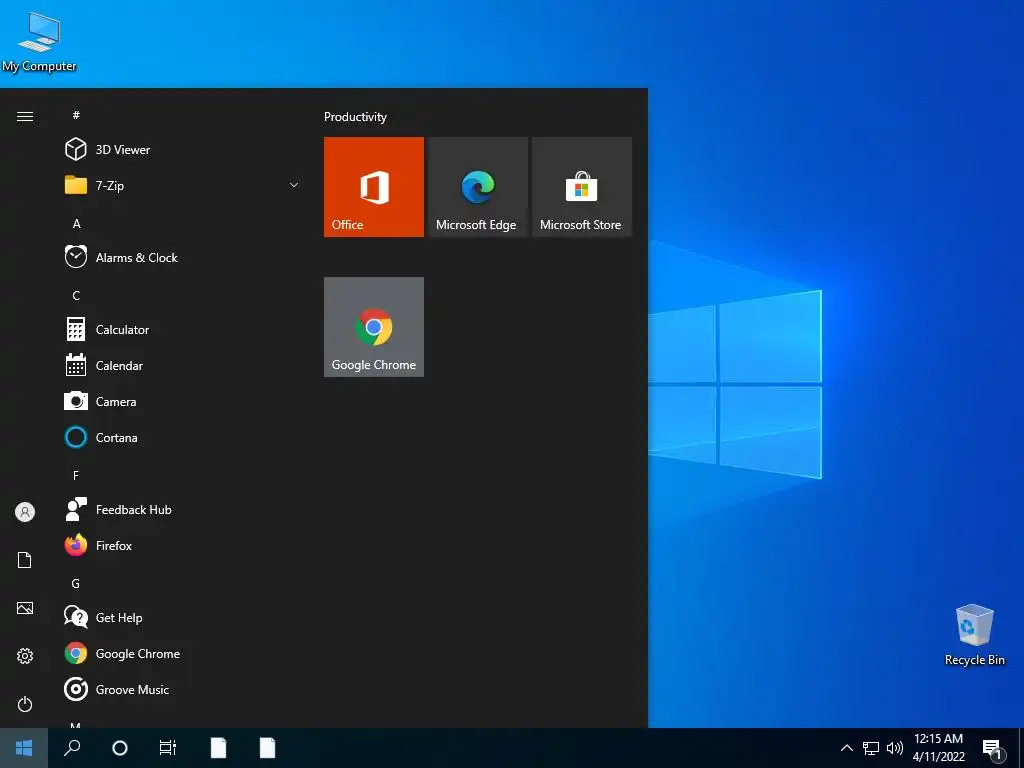The width and height of the screenshot is (1024, 768).
Task: Launch Google Chrome from the app list
Action: pyautogui.click(x=183, y=654)
